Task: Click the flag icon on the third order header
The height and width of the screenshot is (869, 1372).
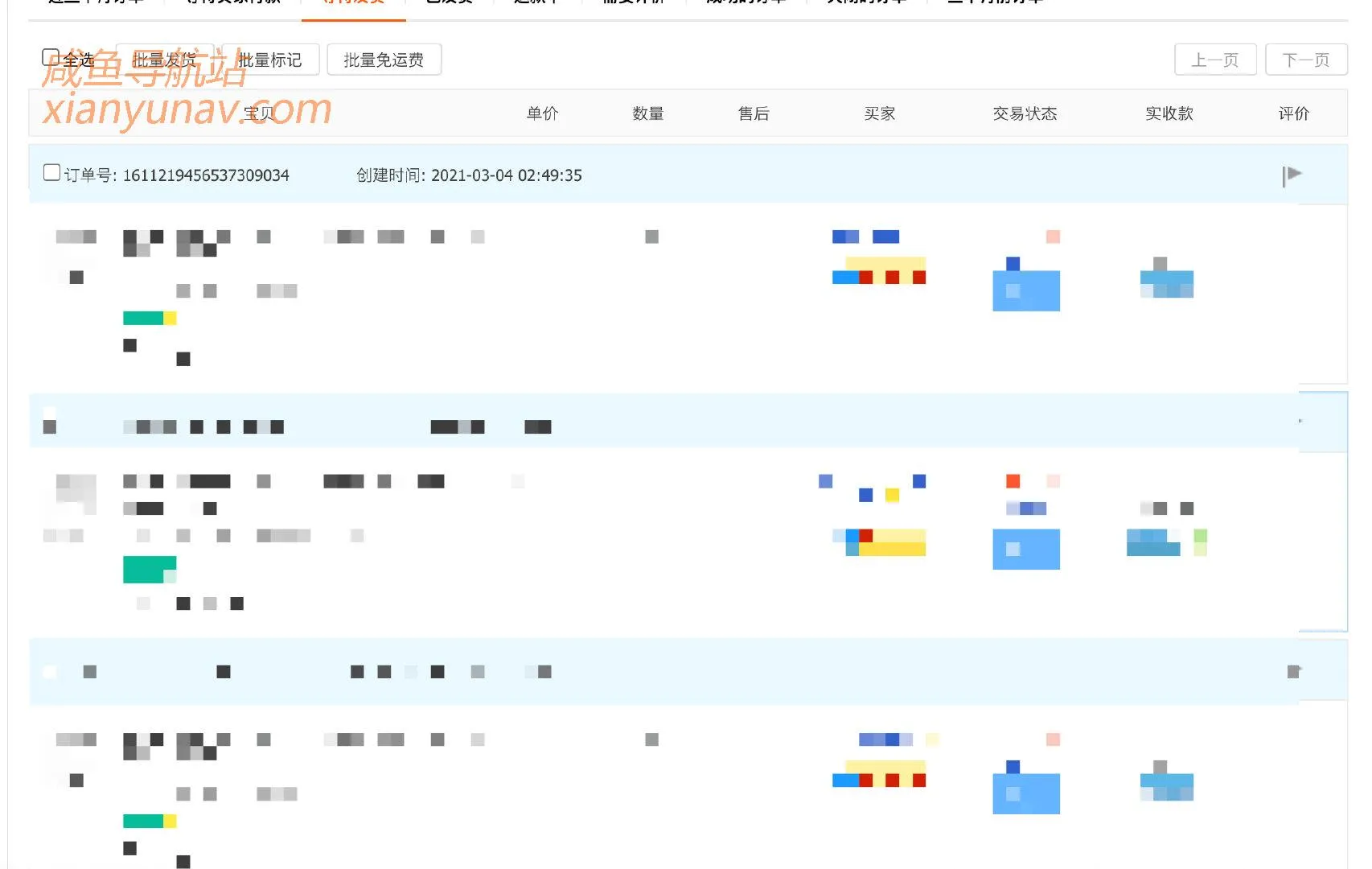Action: click(x=1293, y=672)
